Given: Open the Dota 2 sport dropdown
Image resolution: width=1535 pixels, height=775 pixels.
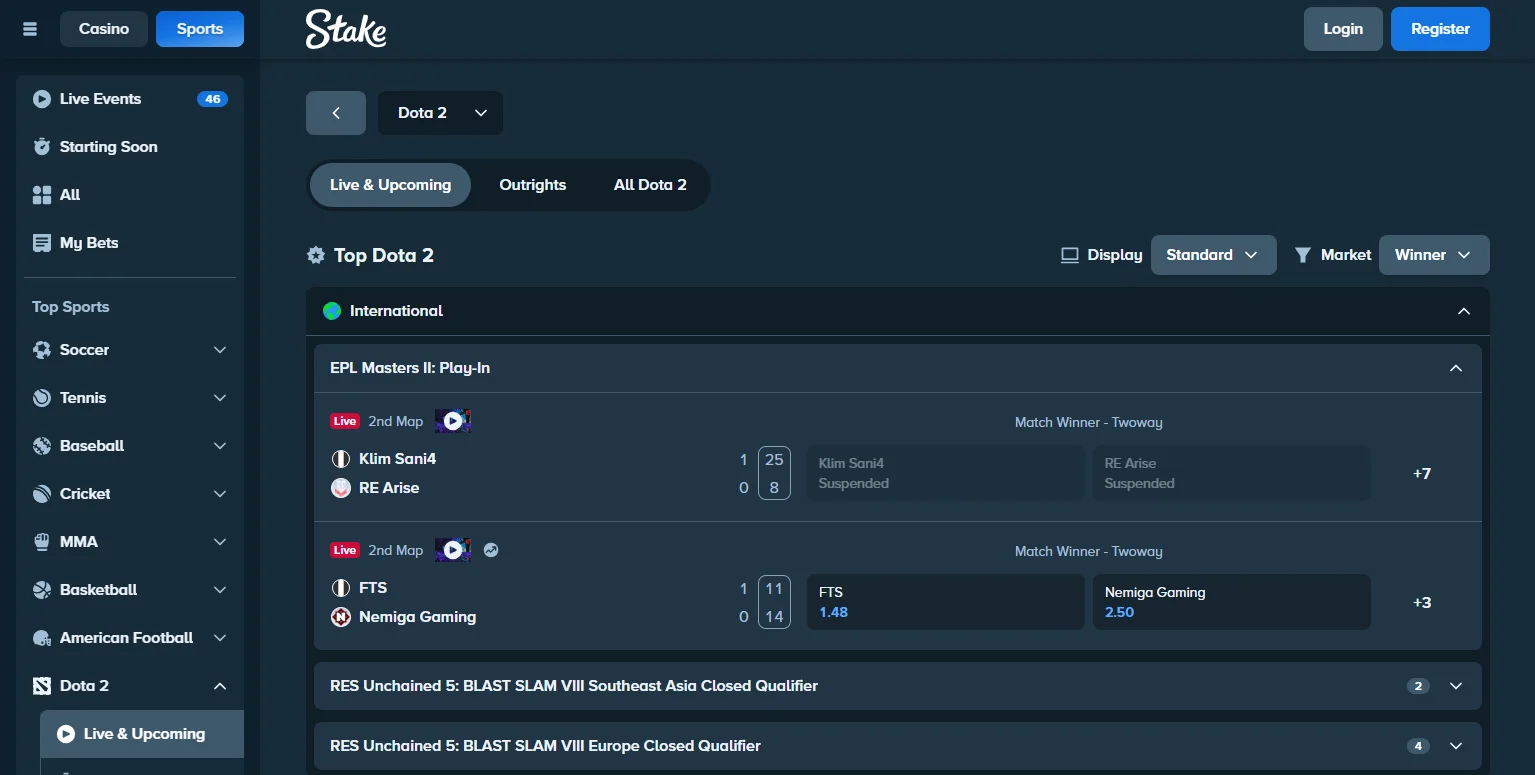Looking at the screenshot, I should pos(441,113).
